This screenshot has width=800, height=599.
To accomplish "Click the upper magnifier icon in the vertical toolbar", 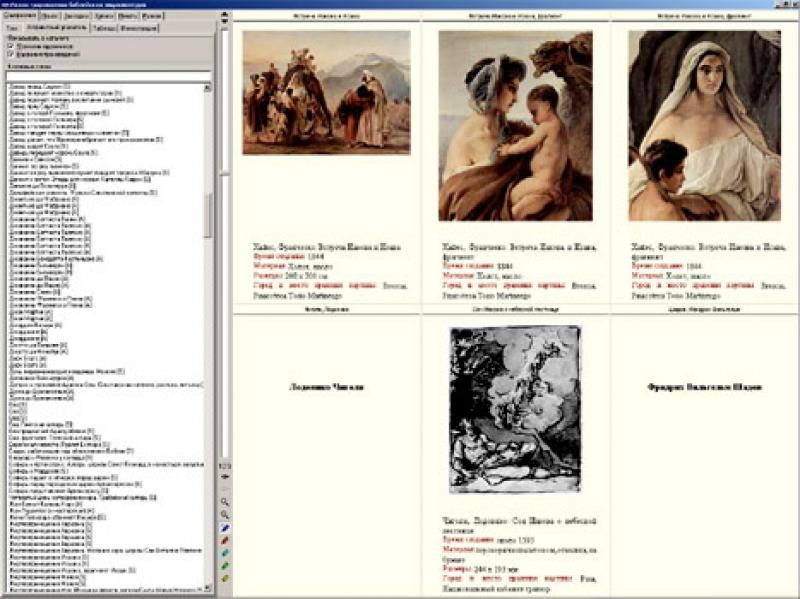I will point(225,500).
